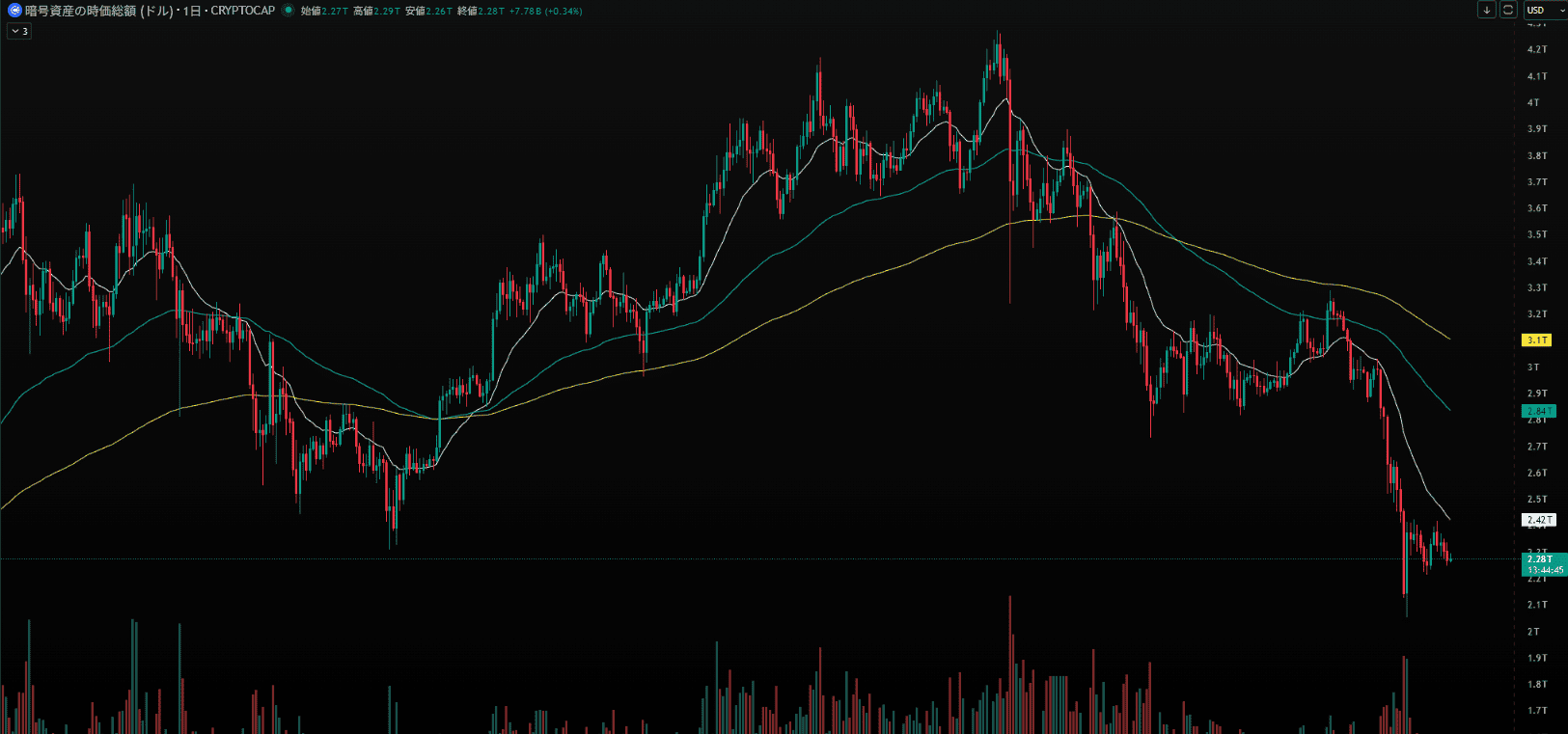Click the 2T mark on price scale
This screenshot has height=734, width=1568.
click(1533, 632)
